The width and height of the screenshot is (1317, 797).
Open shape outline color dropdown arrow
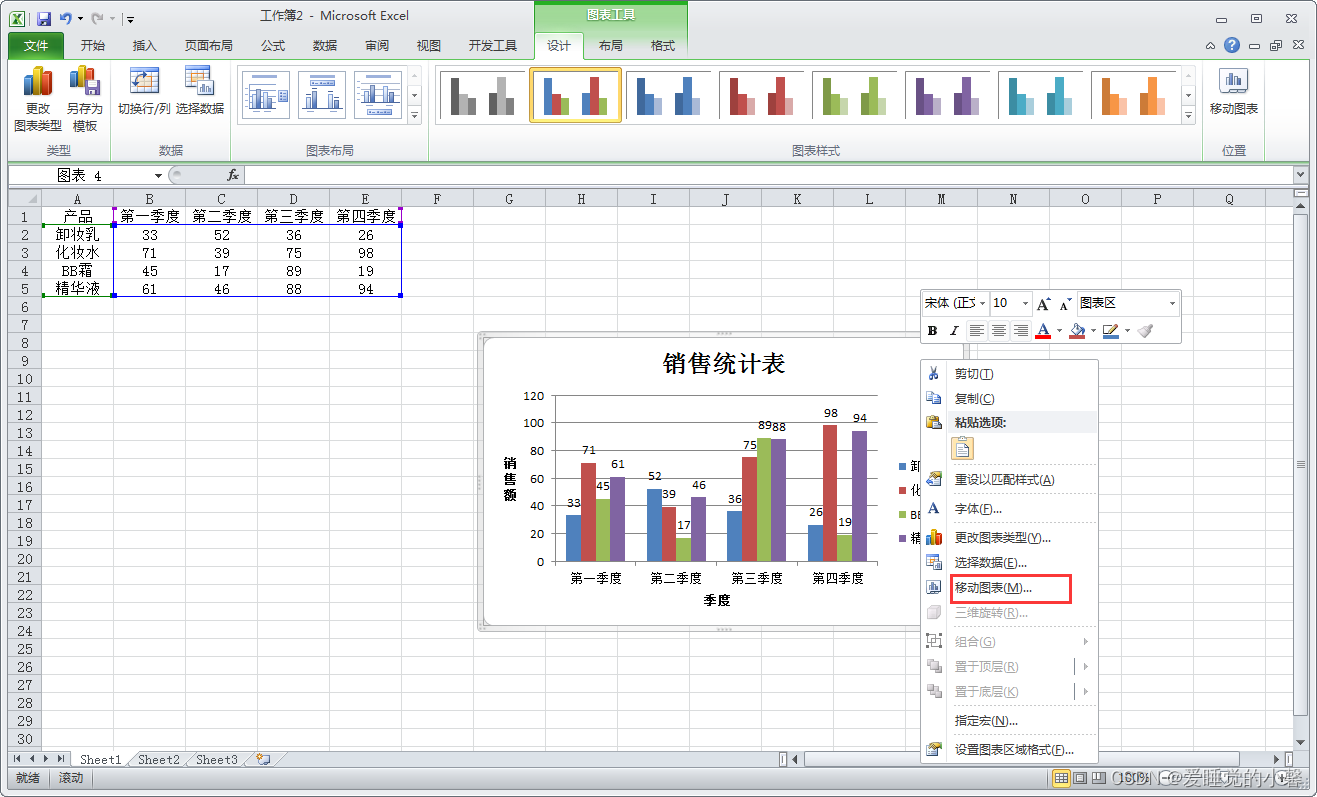[1127, 330]
